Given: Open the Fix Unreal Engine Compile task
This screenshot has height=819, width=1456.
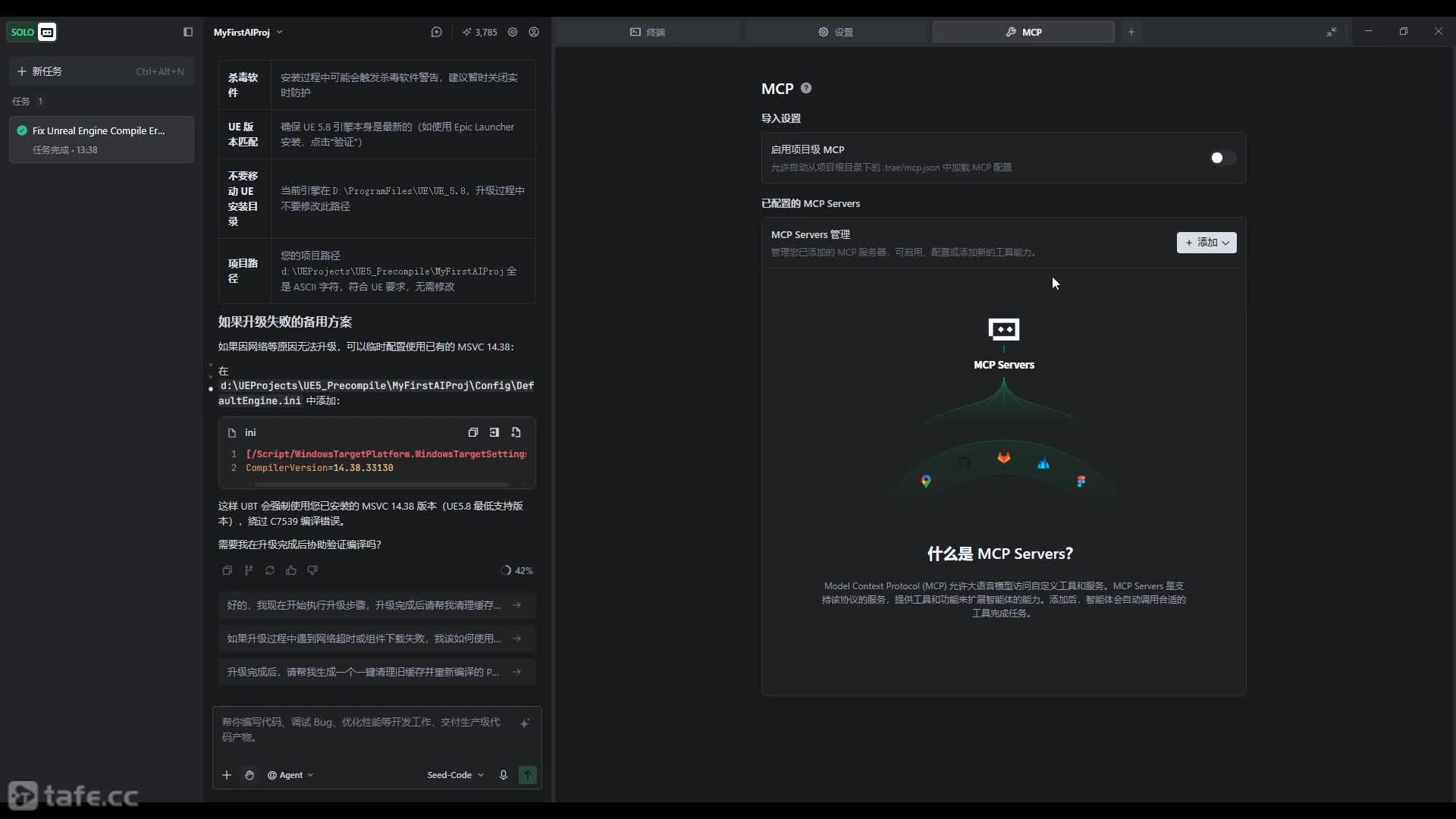Looking at the screenshot, I should pyautogui.click(x=101, y=140).
